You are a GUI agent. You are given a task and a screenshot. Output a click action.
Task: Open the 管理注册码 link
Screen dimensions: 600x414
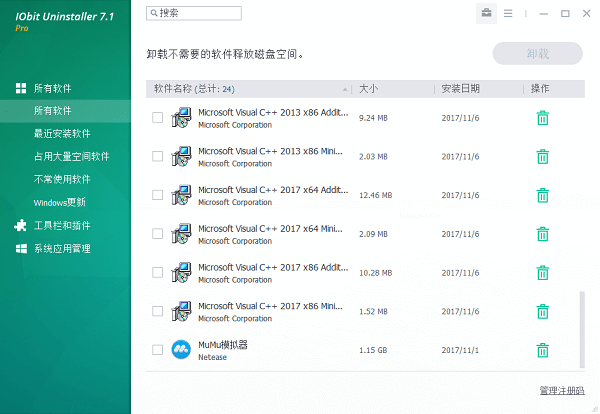pos(562,390)
